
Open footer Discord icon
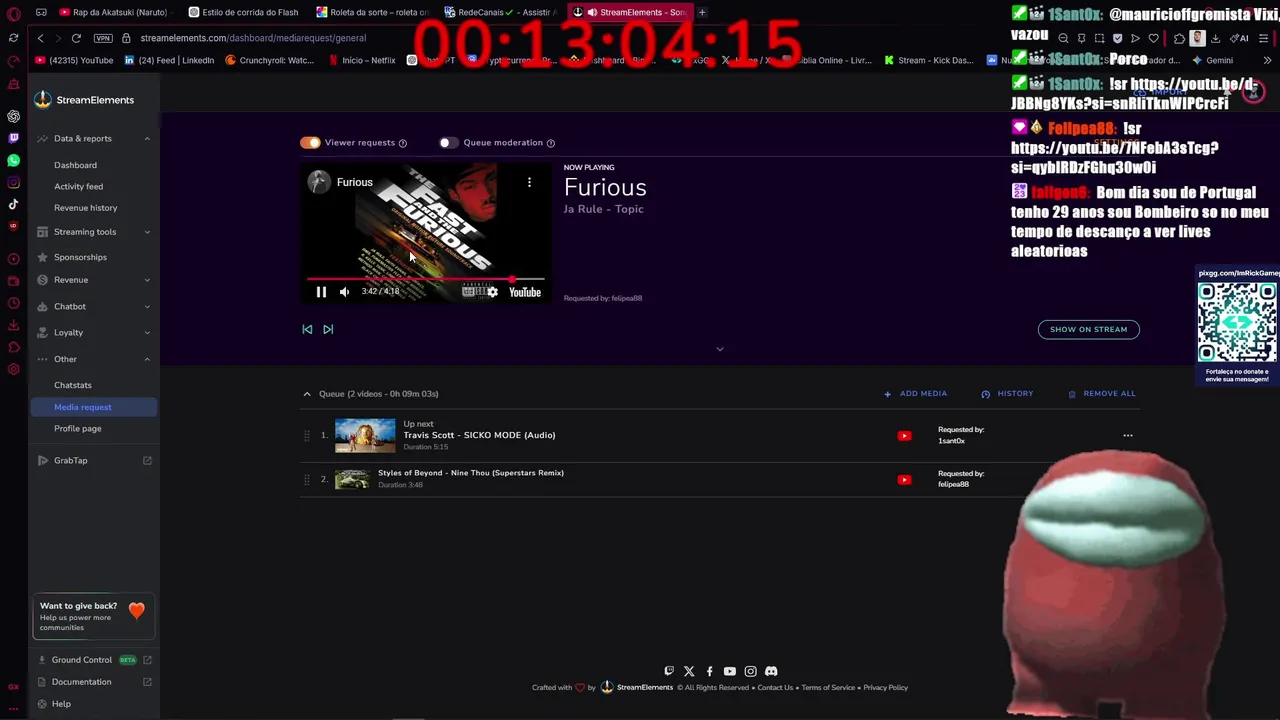(x=771, y=672)
